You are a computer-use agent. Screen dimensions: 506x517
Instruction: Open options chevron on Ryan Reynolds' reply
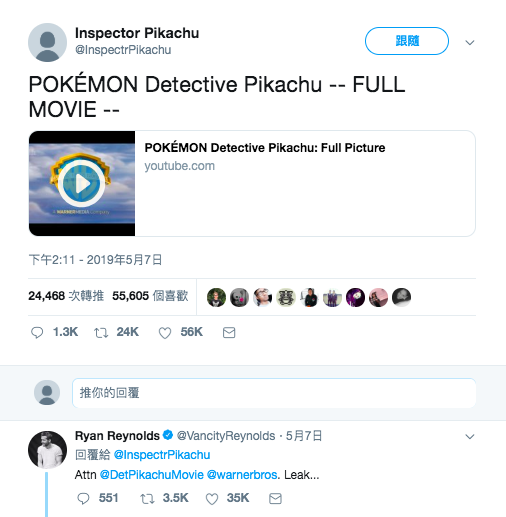pyautogui.click(x=470, y=436)
